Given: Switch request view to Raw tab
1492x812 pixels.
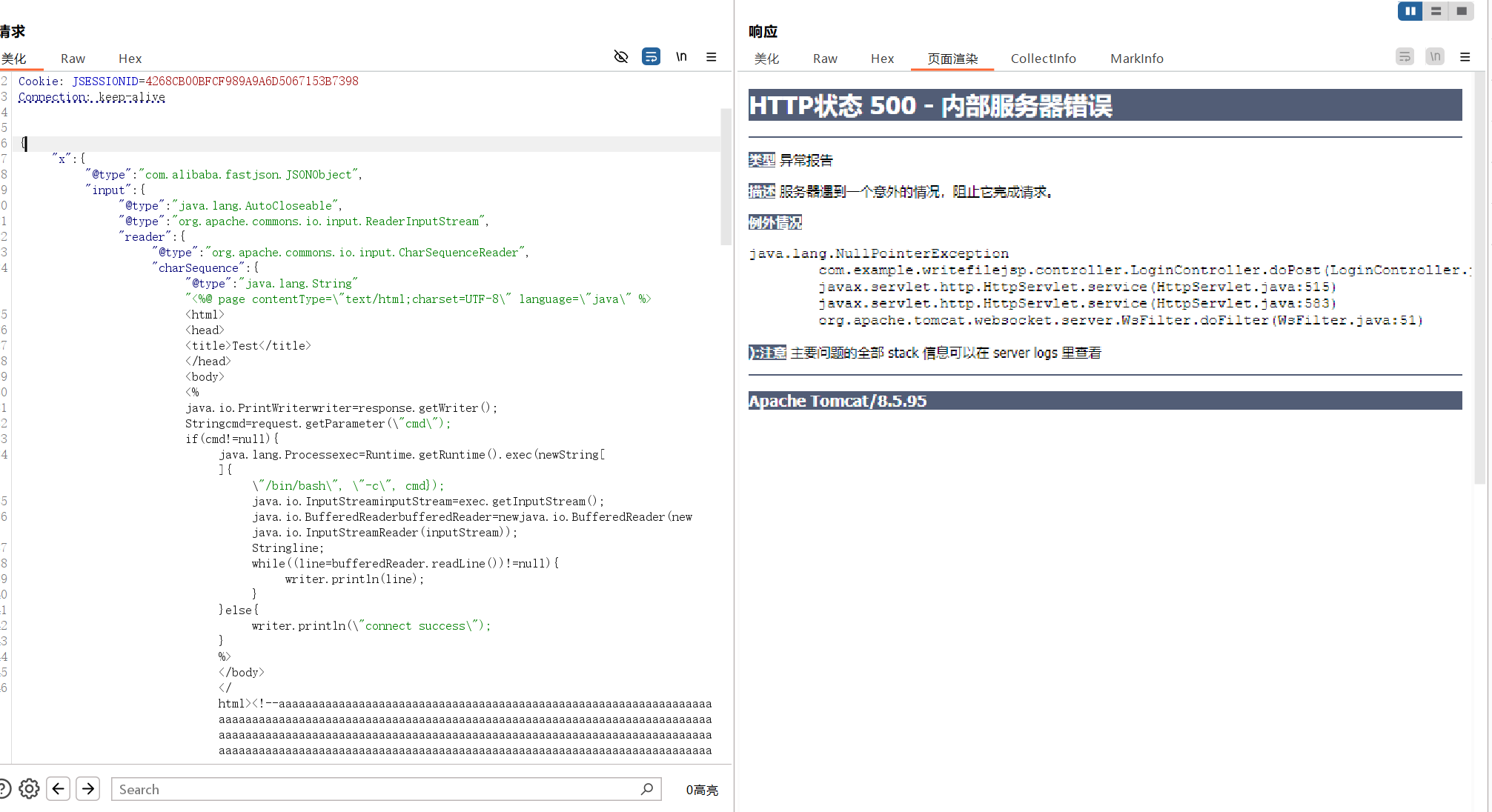Looking at the screenshot, I should [x=73, y=59].
